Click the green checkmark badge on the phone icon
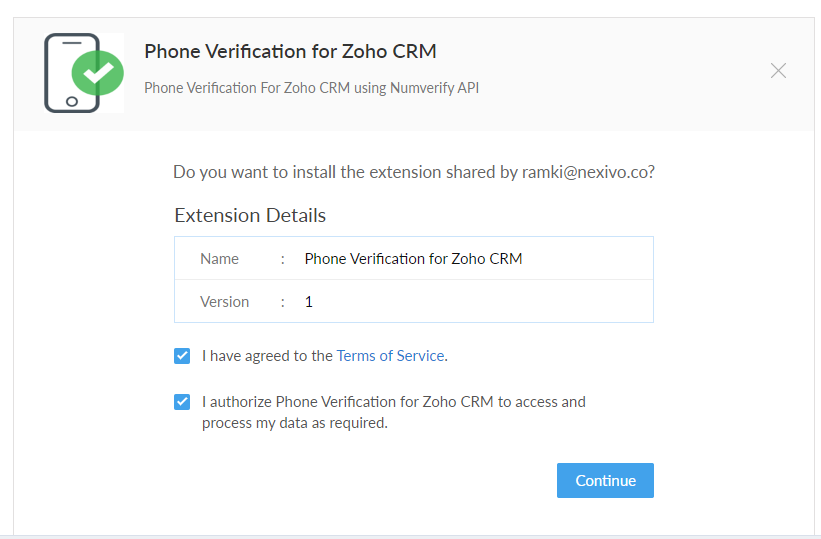This screenshot has width=821, height=539. tap(98, 73)
